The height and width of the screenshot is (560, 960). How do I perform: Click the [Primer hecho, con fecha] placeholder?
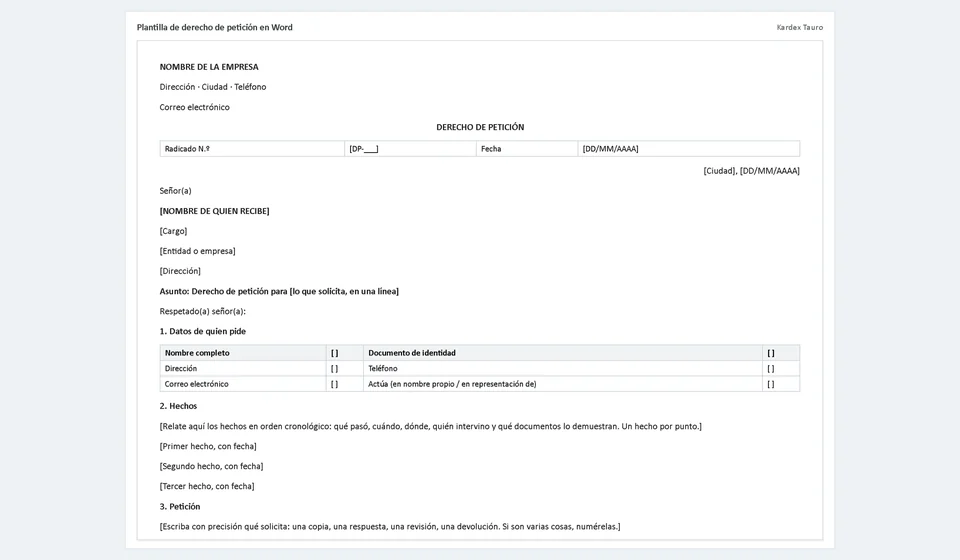pyautogui.click(x=208, y=446)
